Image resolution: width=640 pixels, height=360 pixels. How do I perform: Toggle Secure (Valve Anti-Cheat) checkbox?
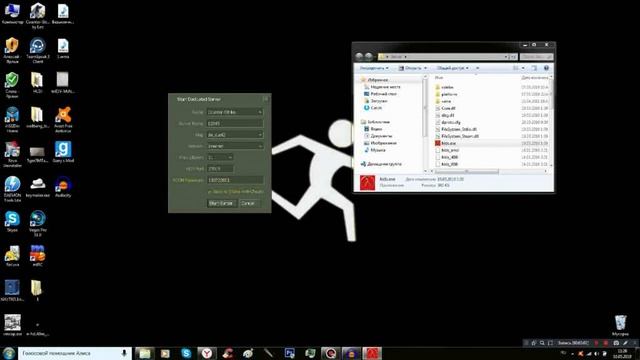[x=210, y=191]
